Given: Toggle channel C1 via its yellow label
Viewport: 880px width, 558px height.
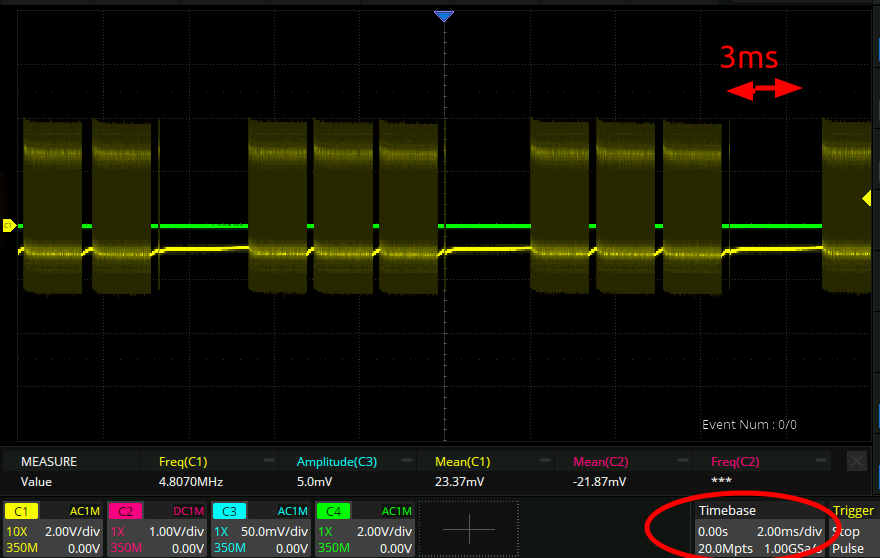Looking at the screenshot, I should (19, 511).
